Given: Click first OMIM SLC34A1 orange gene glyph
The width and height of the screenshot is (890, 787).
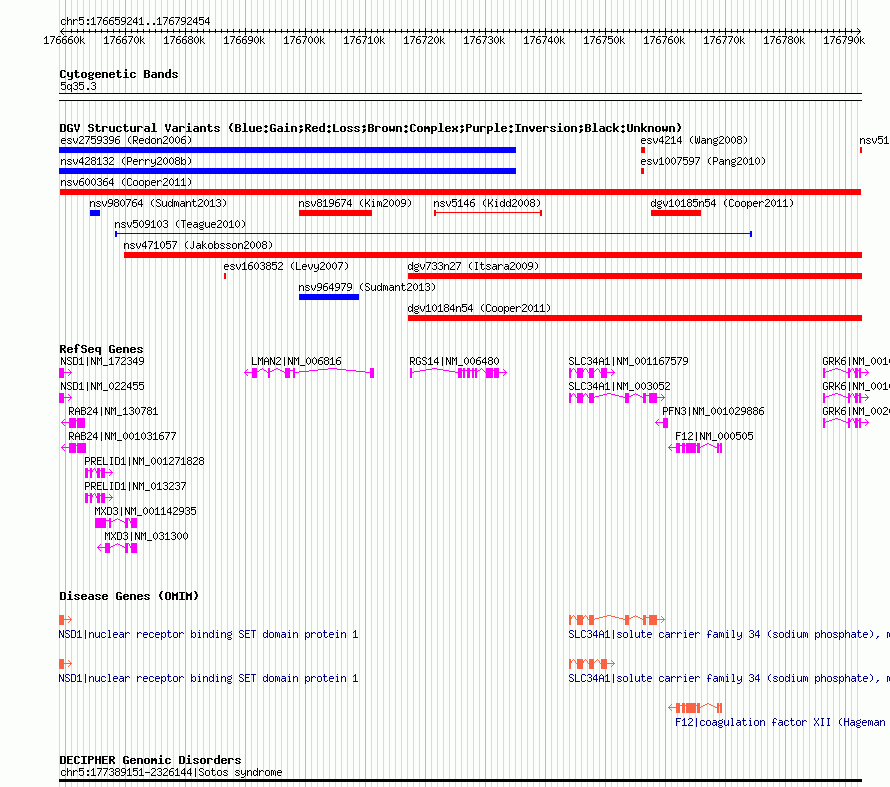Looking at the screenshot, I should [617, 620].
